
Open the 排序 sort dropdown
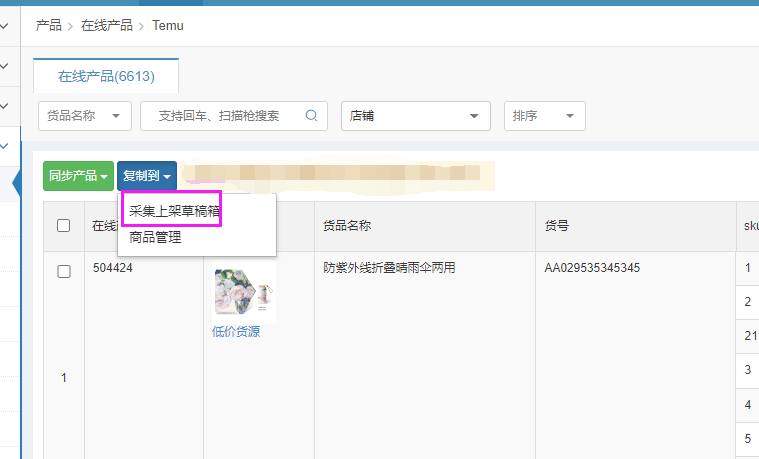coord(544,116)
